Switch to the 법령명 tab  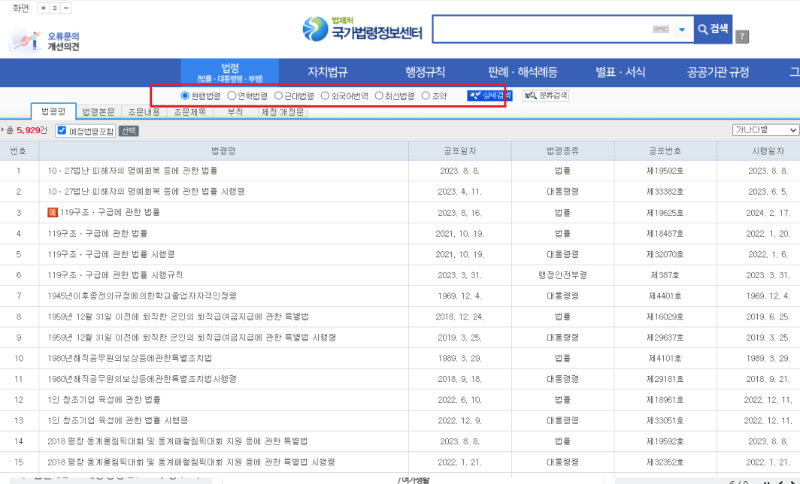tap(54, 112)
